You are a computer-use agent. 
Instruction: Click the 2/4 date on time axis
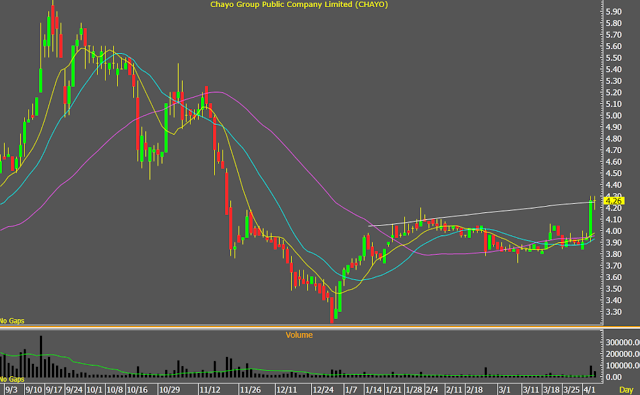pyautogui.click(x=432, y=390)
